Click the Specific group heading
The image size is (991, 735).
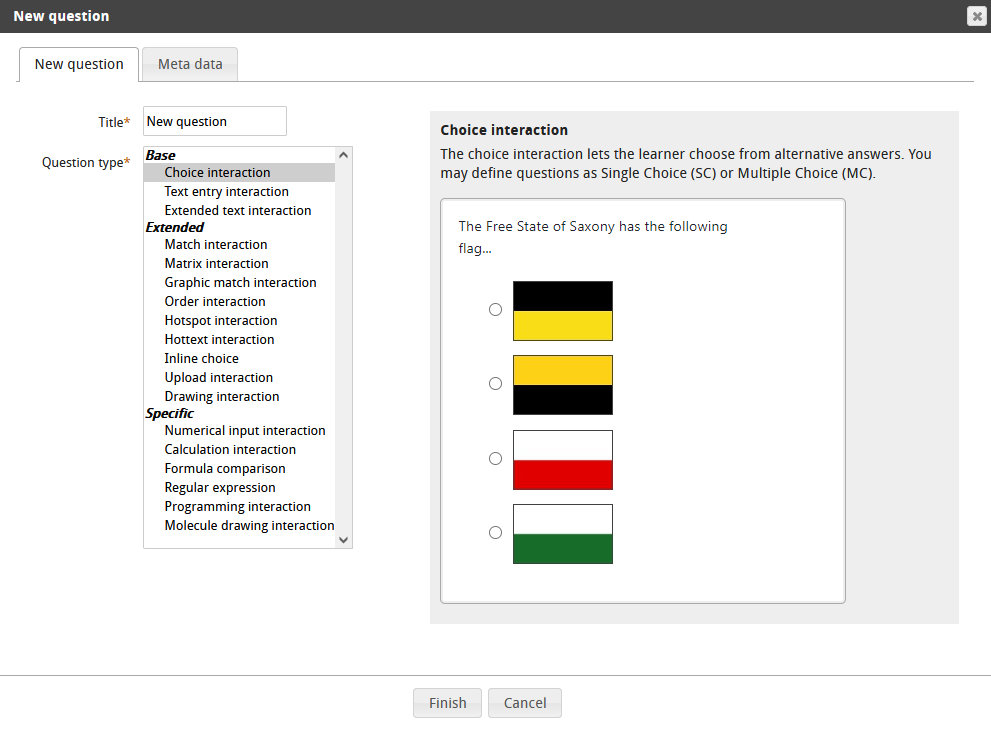[169, 413]
